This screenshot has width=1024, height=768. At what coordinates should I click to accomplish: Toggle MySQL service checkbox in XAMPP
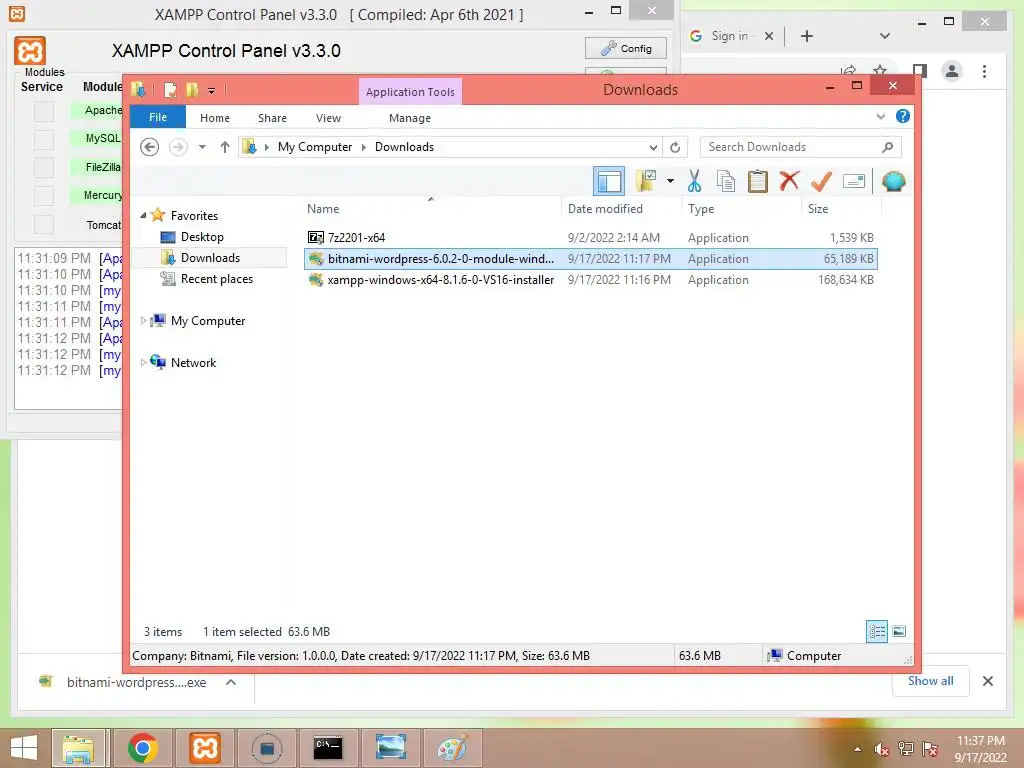pyautogui.click(x=44, y=139)
